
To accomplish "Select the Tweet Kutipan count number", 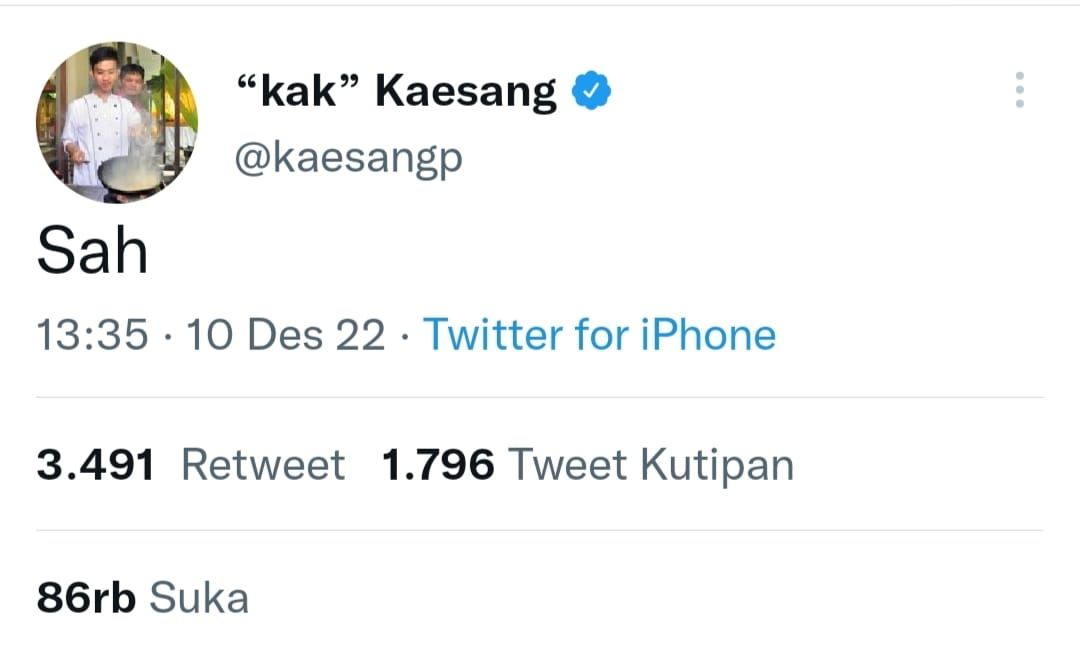I will [438, 463].
